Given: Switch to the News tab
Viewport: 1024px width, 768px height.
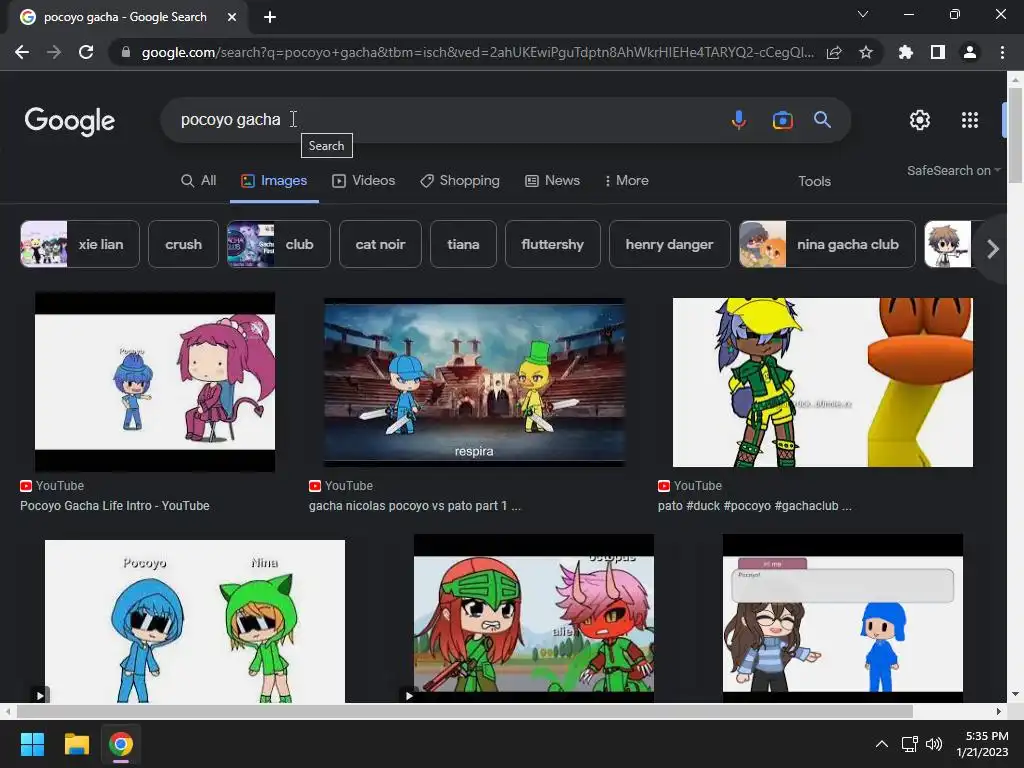Looking at the screenshot, I should click(x=552, y=180).
